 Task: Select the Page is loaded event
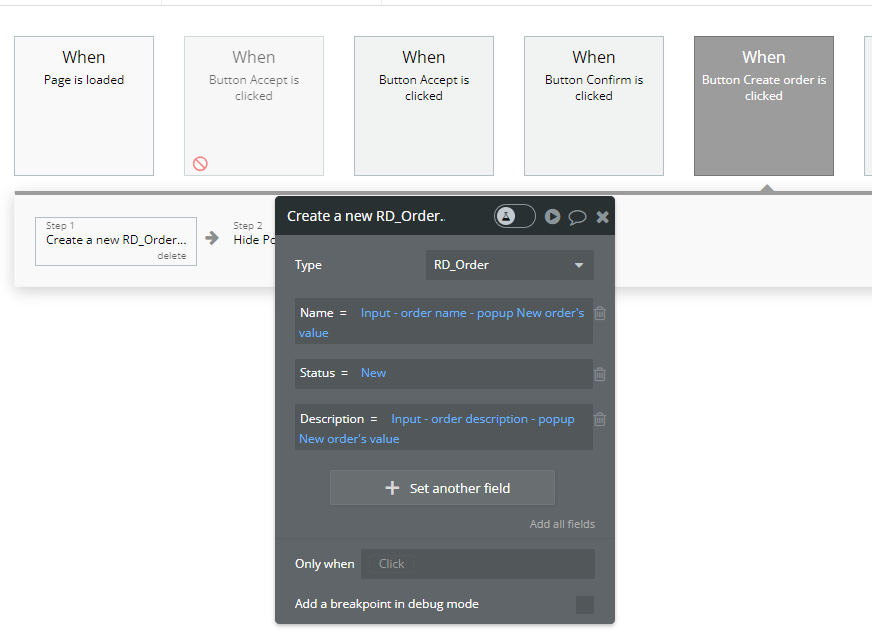[84, 106]
